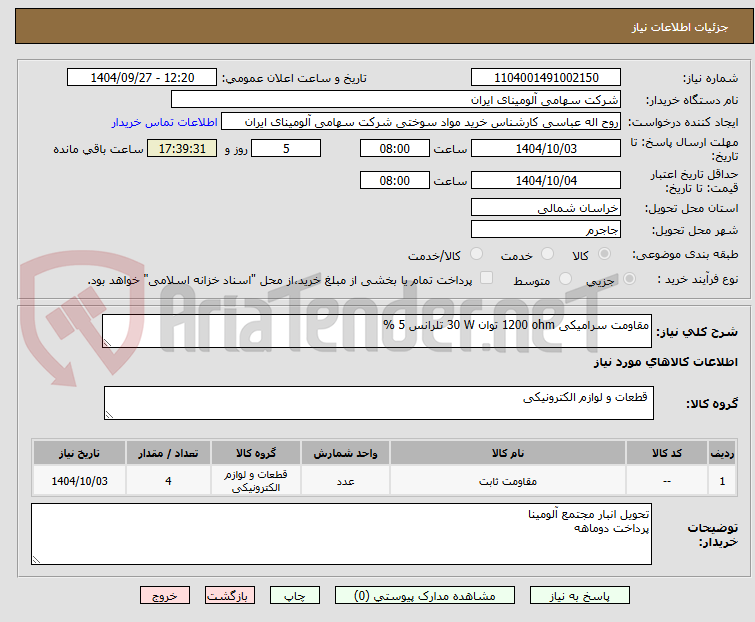The width and height of the screenshot is (755, 622).
Task: Click the city field جاجرم
Action: (x=546, y=230)
